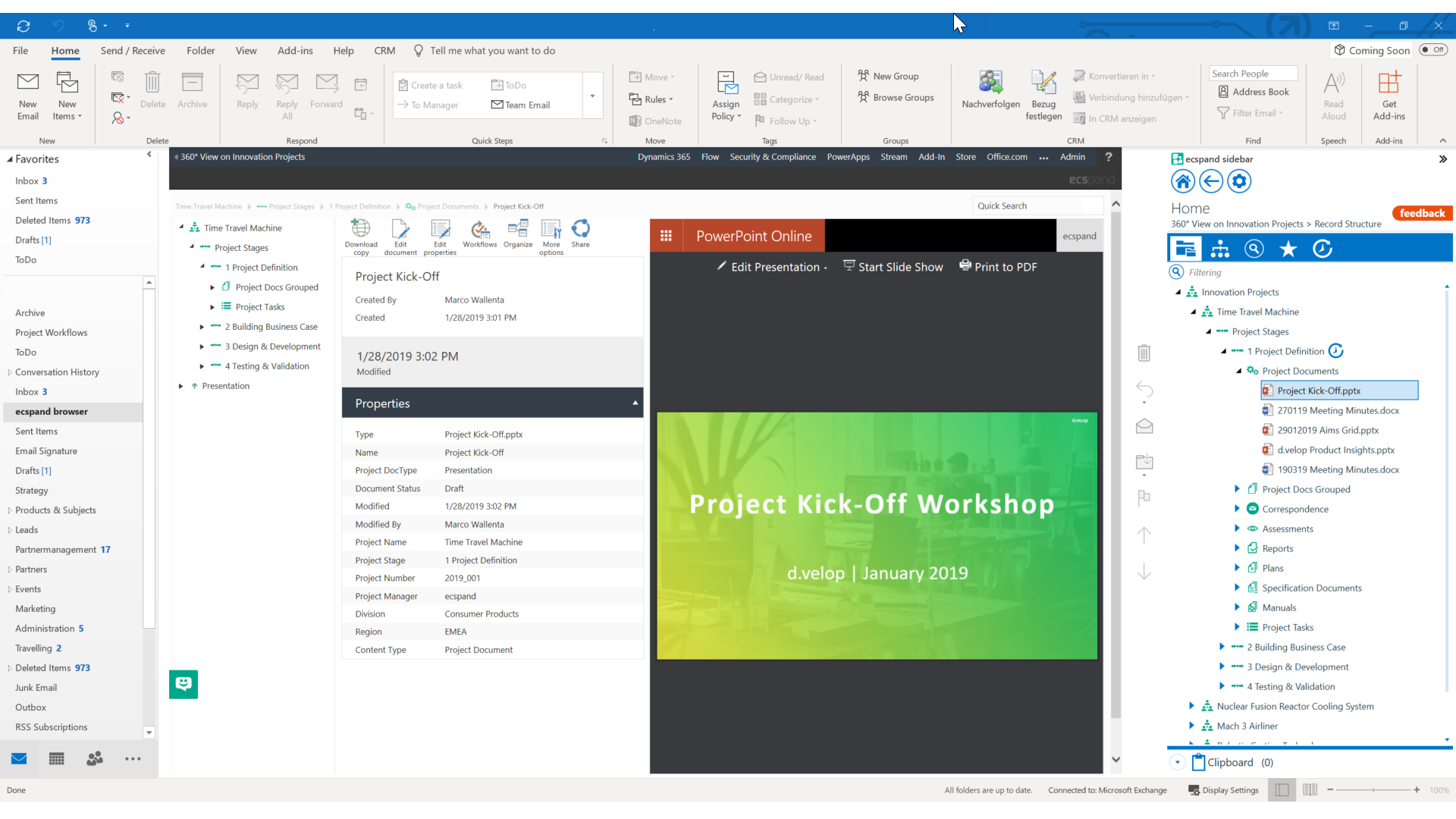1456x819 pixels.
Task: Expand Presentation node in browser tree
Action: pos(180,386)
